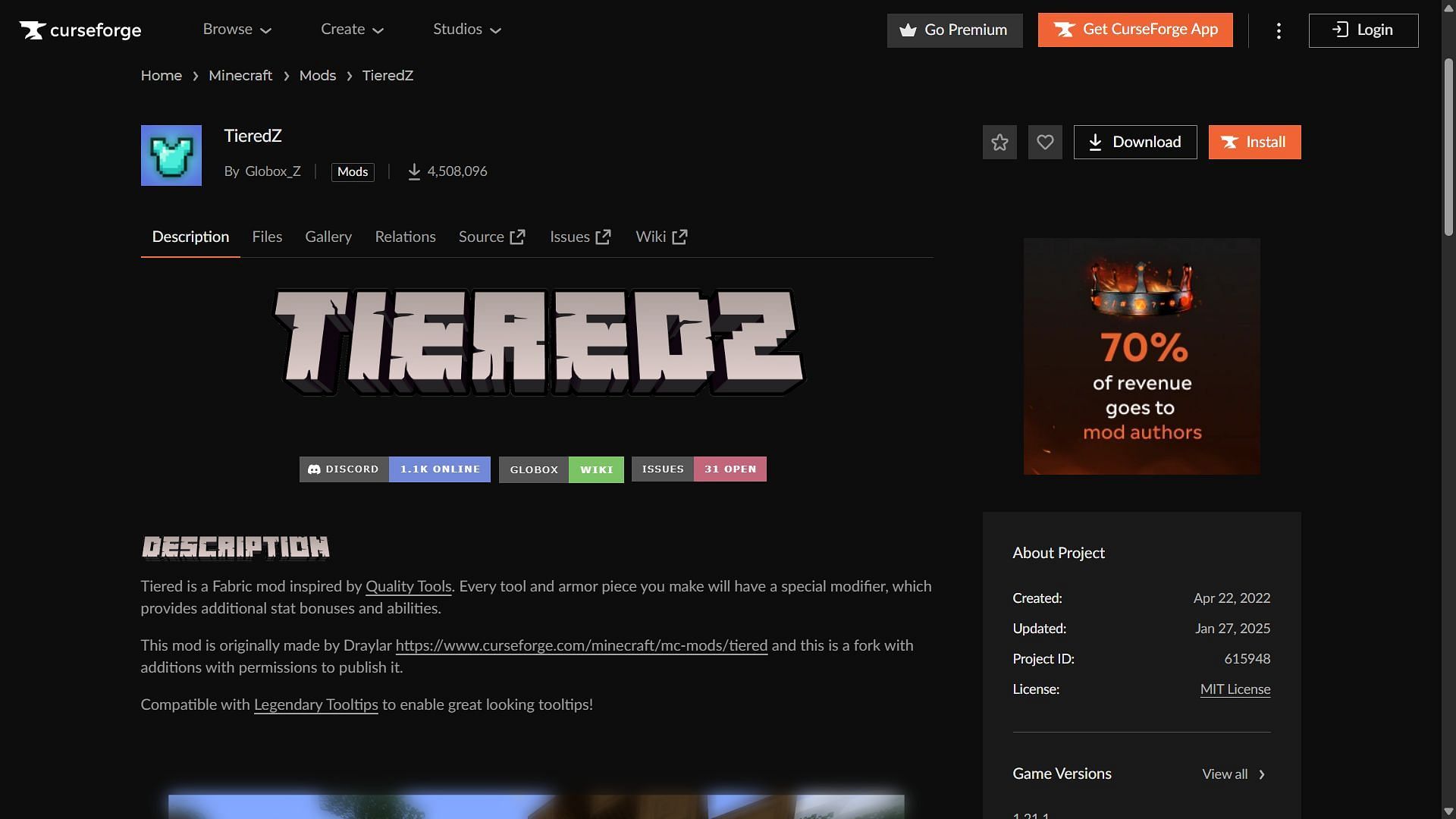This screenshot has height=819, width=1456.
Task: Open the MIT License link
Action: (x=1235, y=689)
